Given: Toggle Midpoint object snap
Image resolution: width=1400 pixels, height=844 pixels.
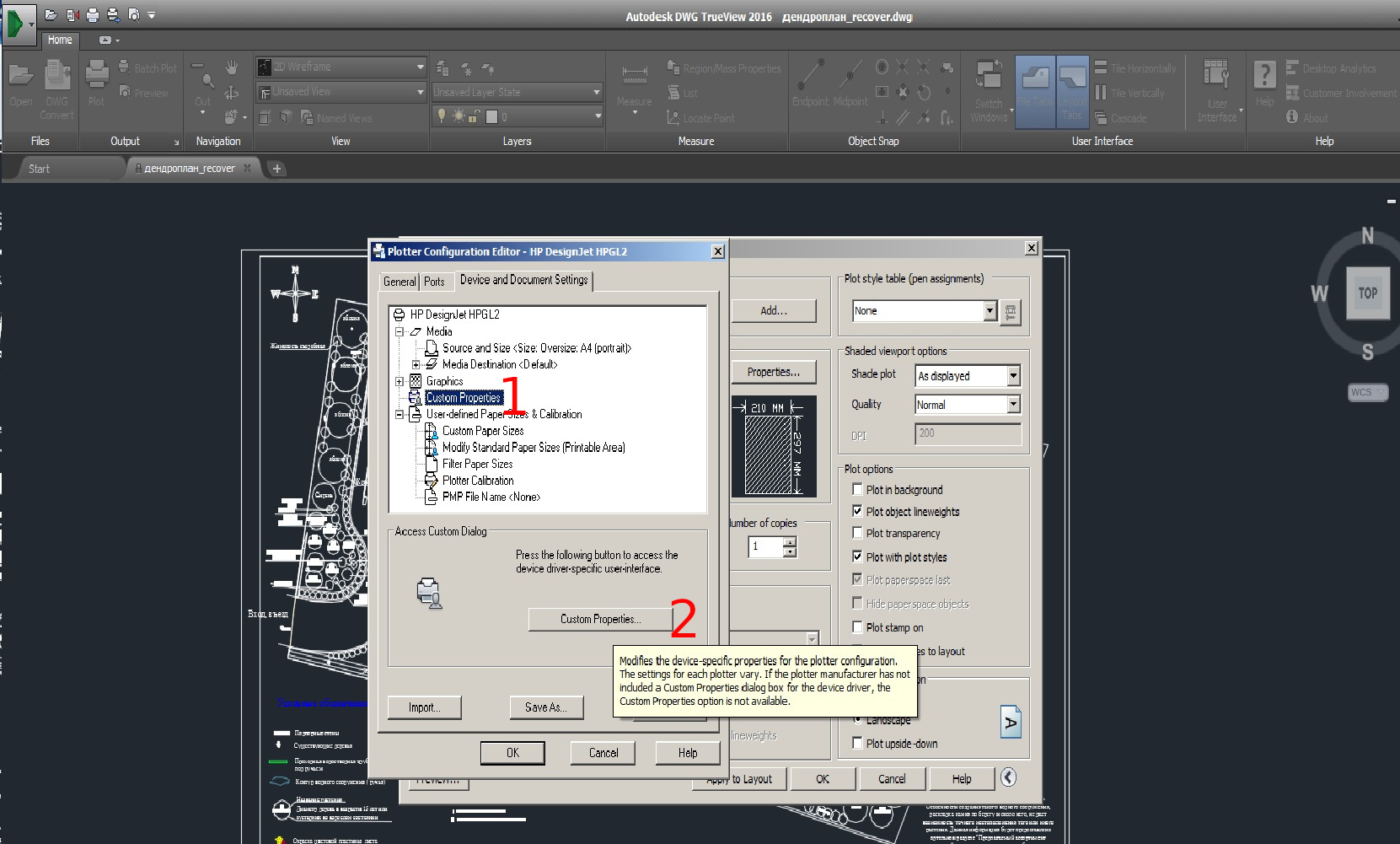Looking at the screenshot, I should click(850, 84).
